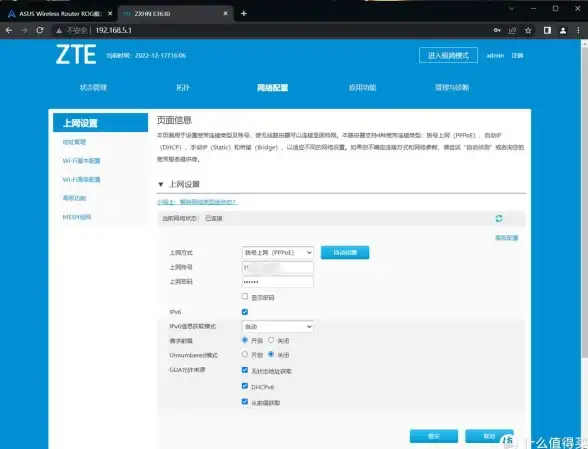
Task: Collapse the 上网设置 section triangle
Action: point(160,184)
